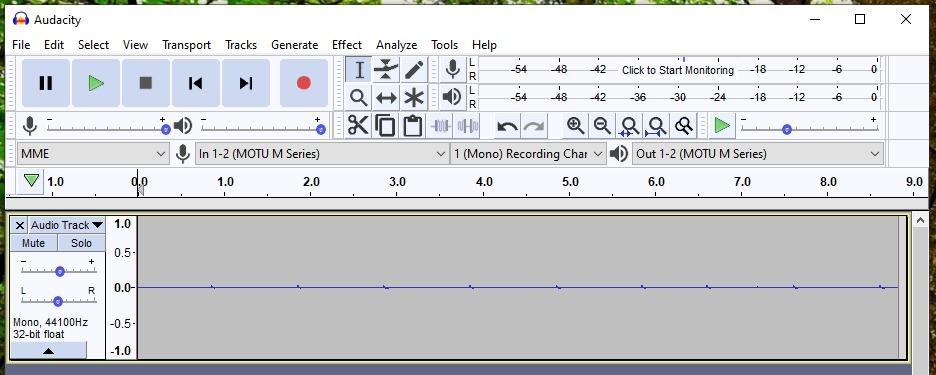The height and width of the screenshot is (375, 936).
Task: Select the Time Shift tool
Action: pyautogui.click(x=386, y=97)
